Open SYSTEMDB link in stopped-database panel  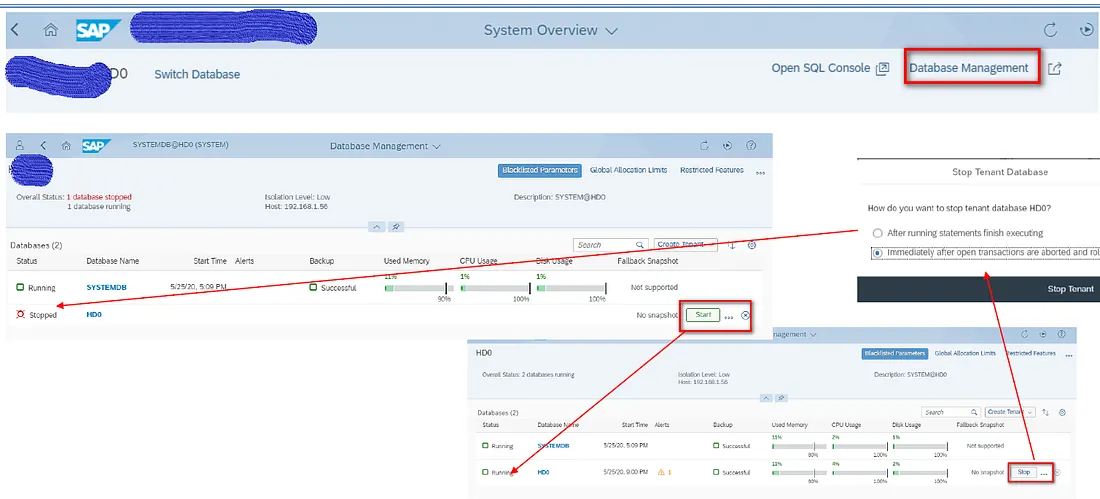click(107, 287)
